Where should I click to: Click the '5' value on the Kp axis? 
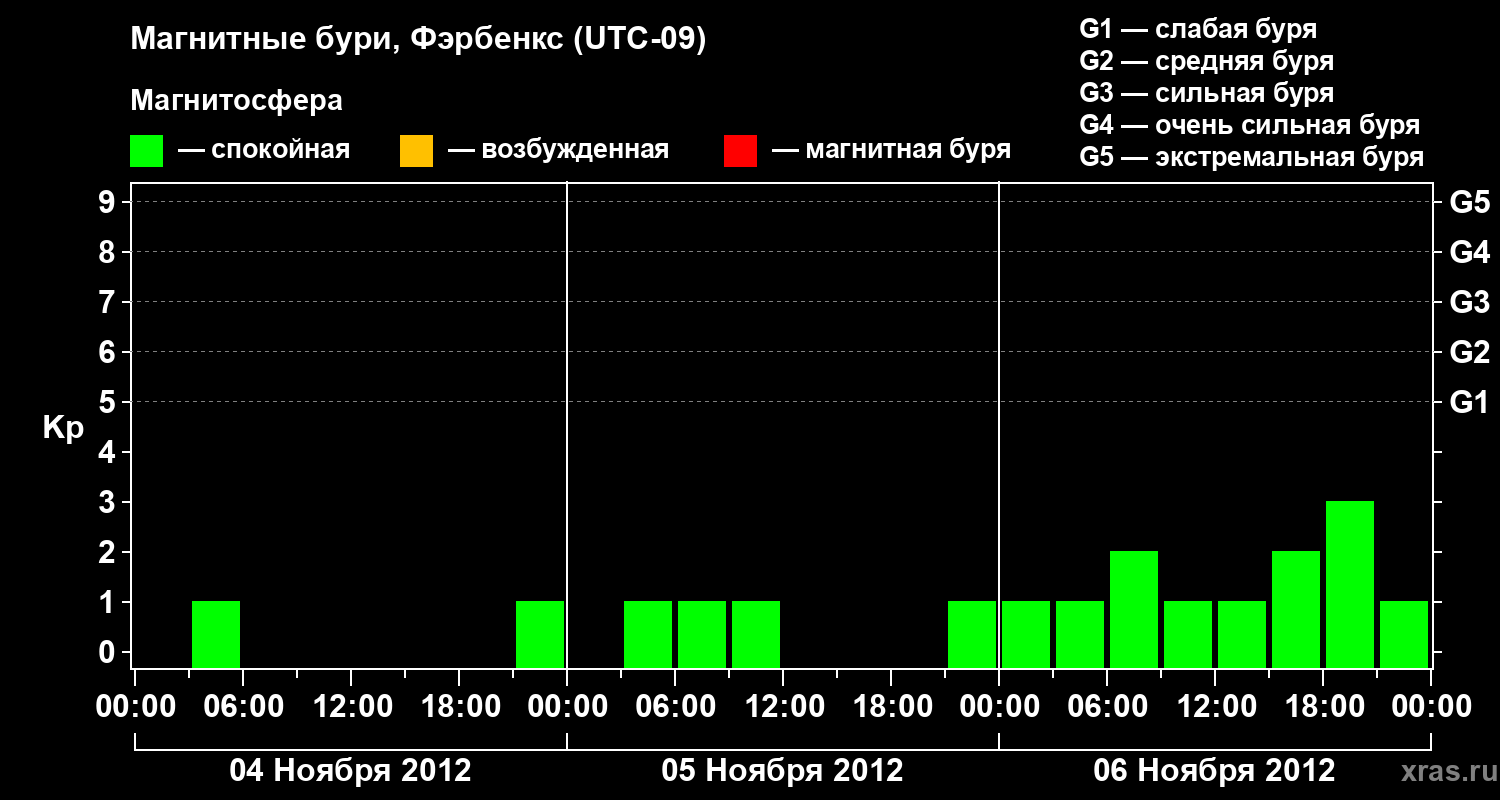[x=108, y=402]
